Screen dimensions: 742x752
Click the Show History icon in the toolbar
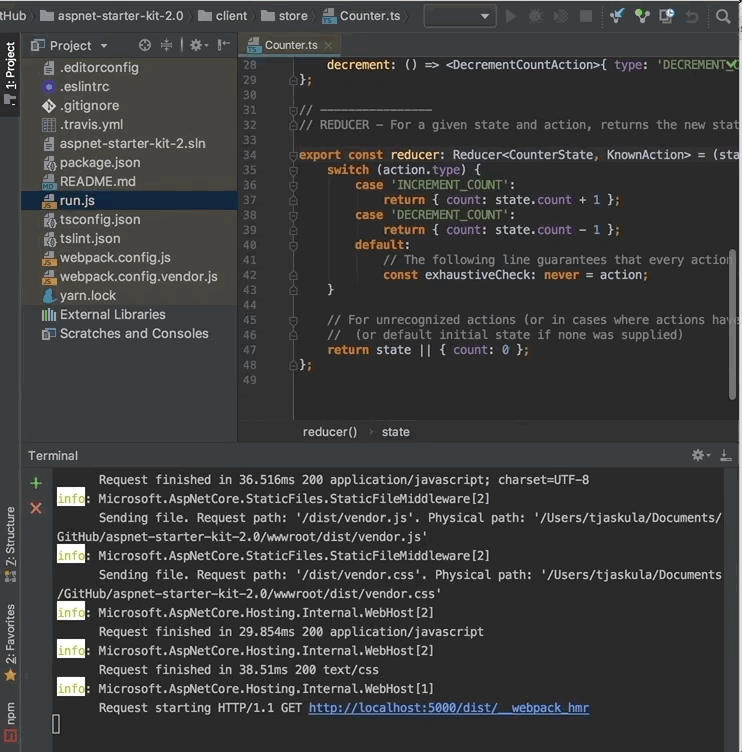(x=667, y=16)
